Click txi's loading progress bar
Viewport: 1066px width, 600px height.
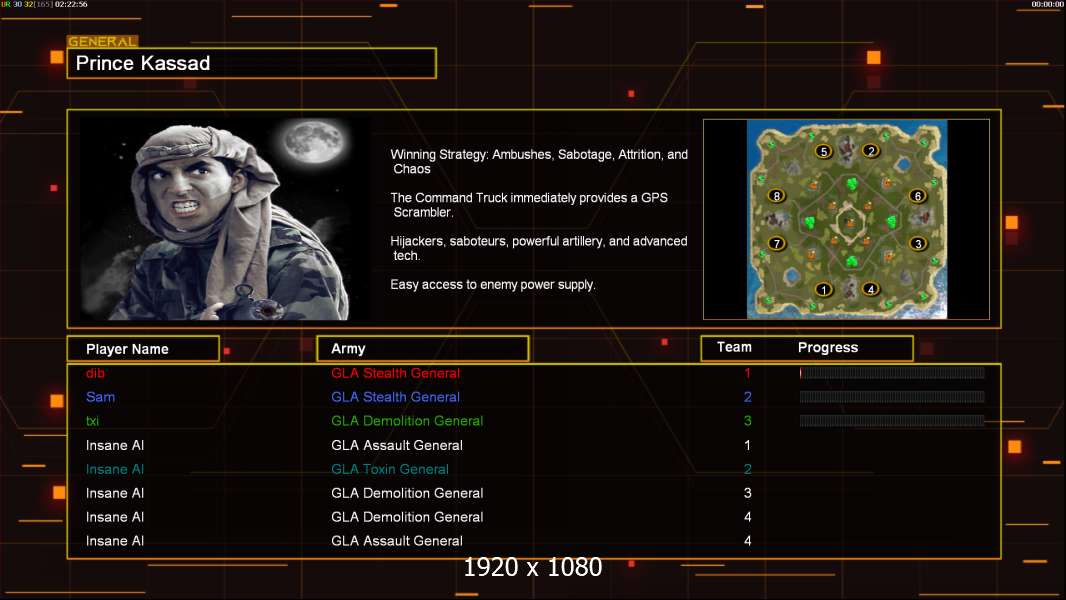(x=892, y=421)
